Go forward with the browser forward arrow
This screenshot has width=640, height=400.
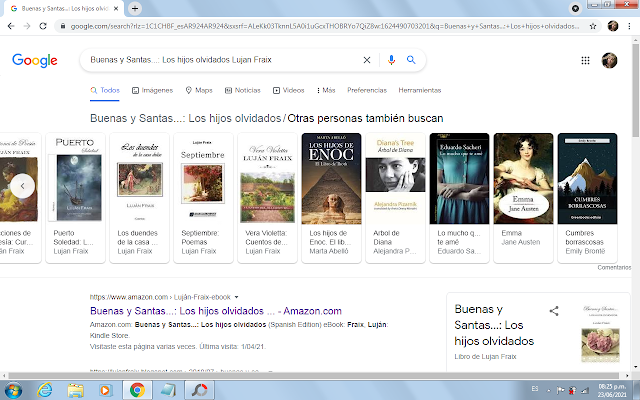click(x=27, y=26)
